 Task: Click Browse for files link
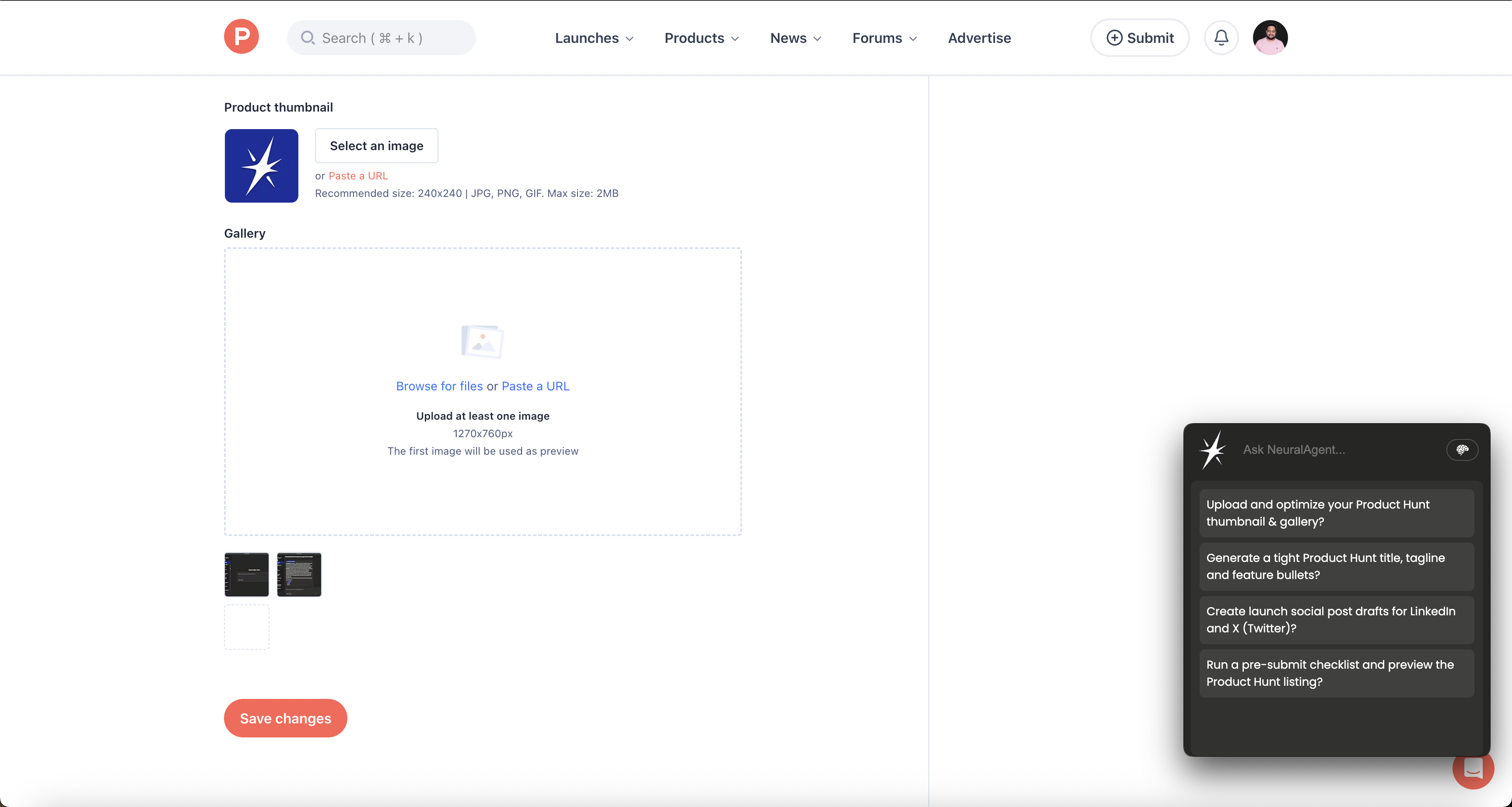click(x=439, y=386)
